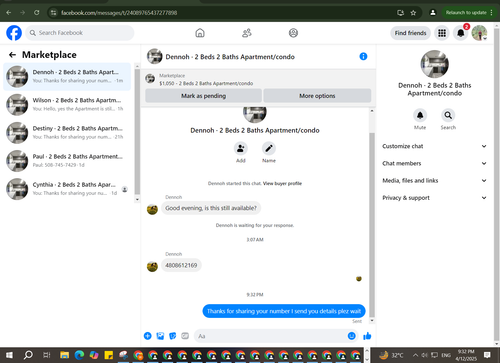Screen dimensions: 500x363
Task: Click Find friends button
Action: click(x=410, y=33)
